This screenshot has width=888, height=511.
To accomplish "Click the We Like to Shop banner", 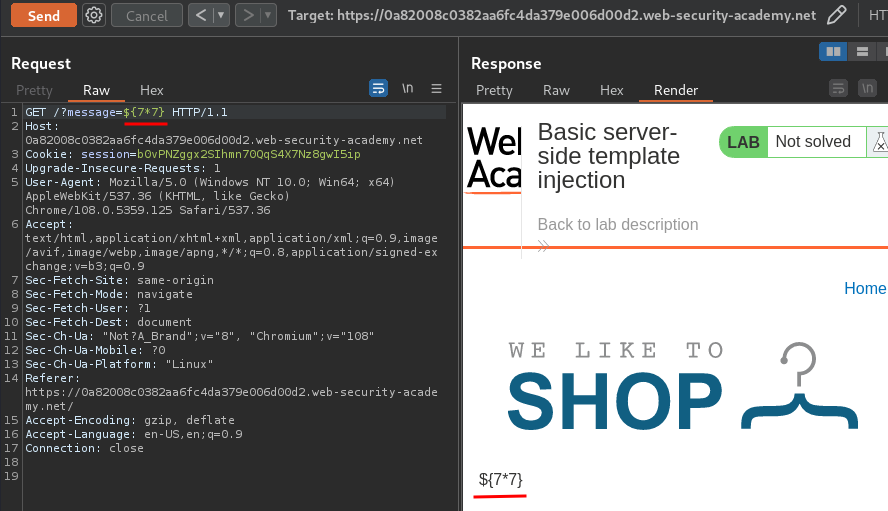I will 682,387.
